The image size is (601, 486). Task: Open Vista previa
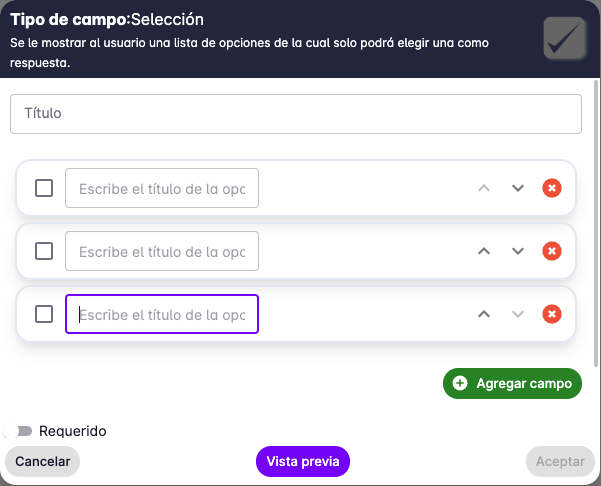(x=303, y=461)
